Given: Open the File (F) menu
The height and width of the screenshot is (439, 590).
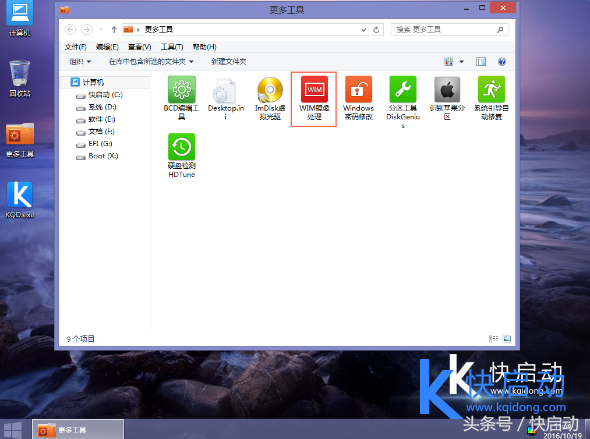Looking at the screenshot, I should [75, 47].
